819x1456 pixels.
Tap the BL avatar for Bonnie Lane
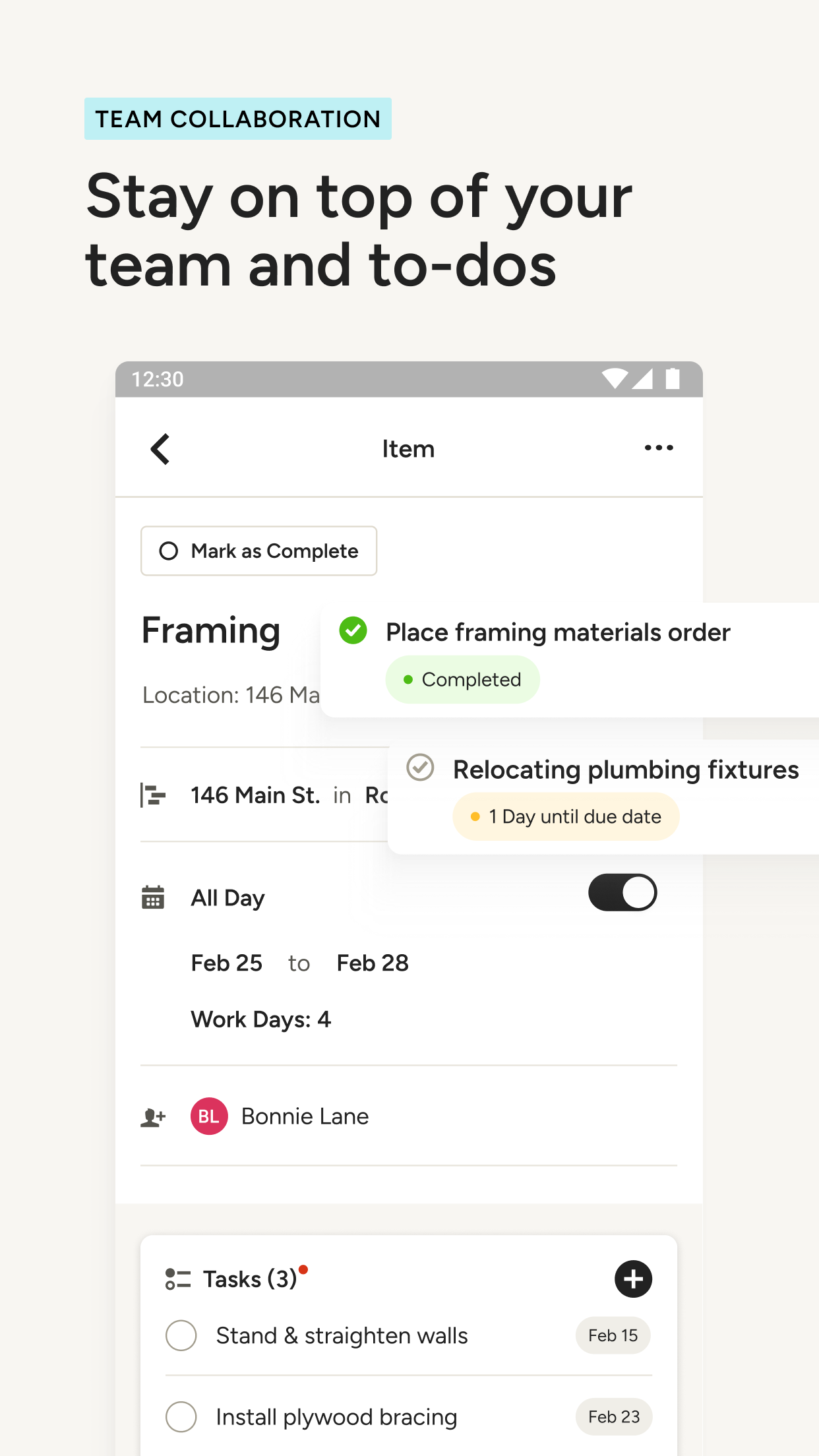(208, 1116)
